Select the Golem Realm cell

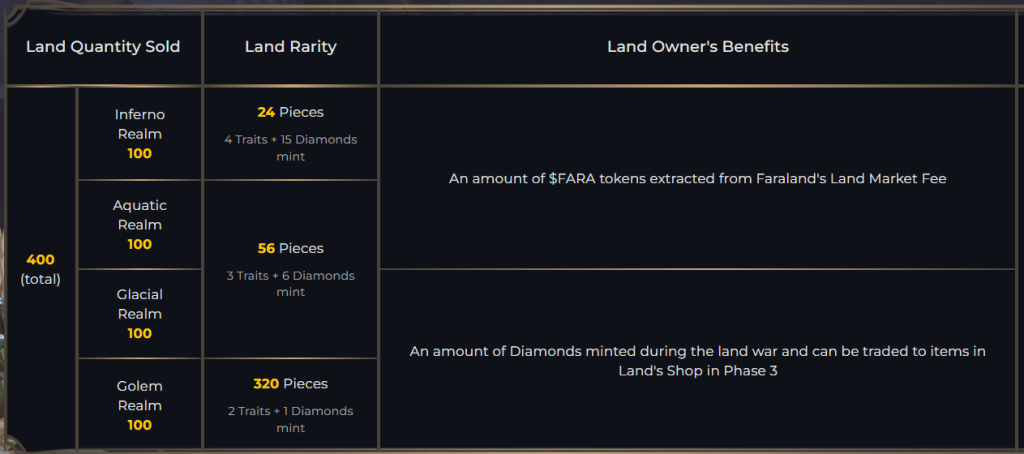tap(139, 395)
